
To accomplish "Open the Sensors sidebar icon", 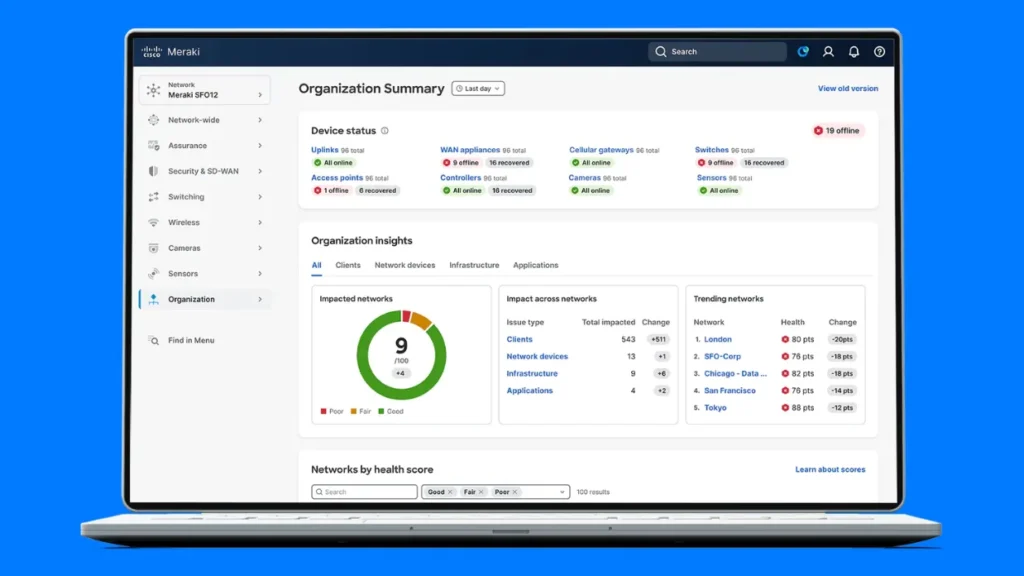I will (x=153, y=273).
